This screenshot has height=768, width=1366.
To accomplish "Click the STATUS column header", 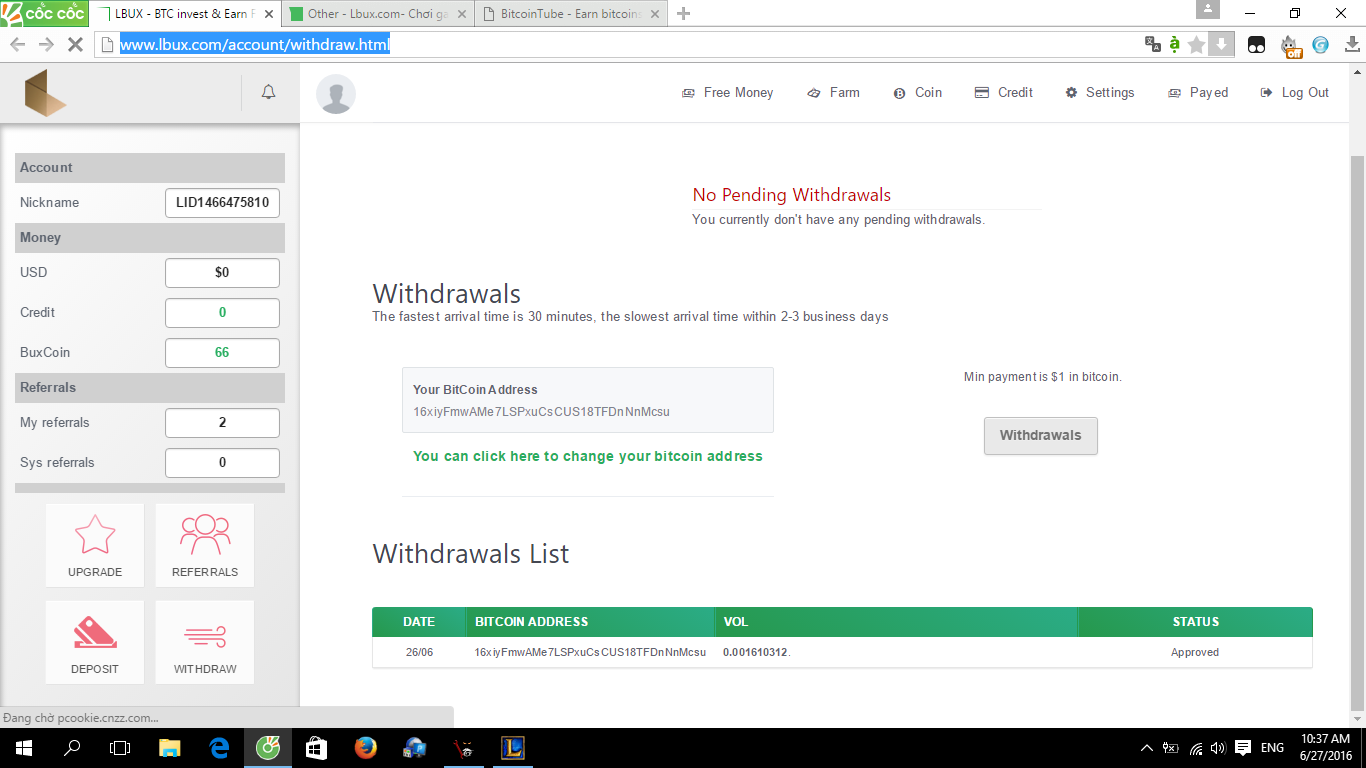I will coord(1196,622).
